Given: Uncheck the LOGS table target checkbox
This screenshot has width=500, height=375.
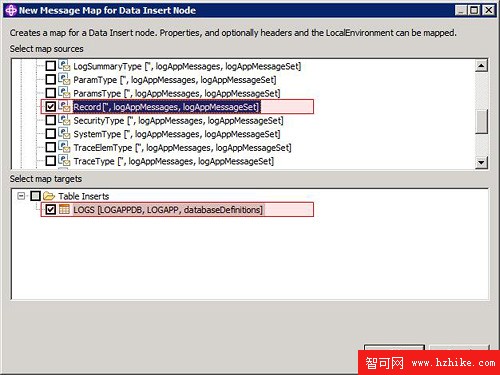Looking at the screenshot, I should pyautogui.click(x=51, y=210).
